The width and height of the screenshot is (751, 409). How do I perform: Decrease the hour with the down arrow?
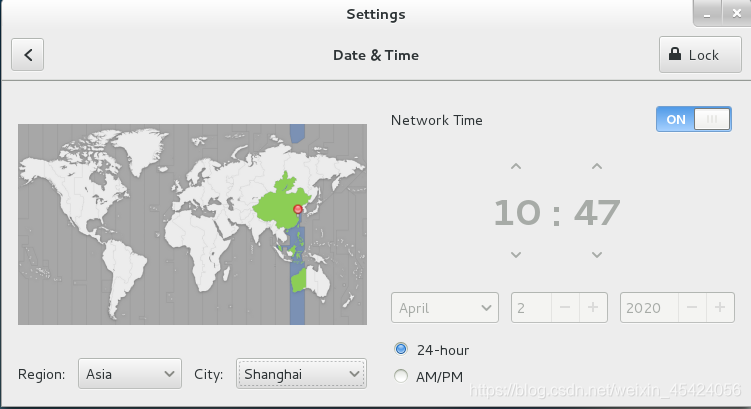[516, 255]
